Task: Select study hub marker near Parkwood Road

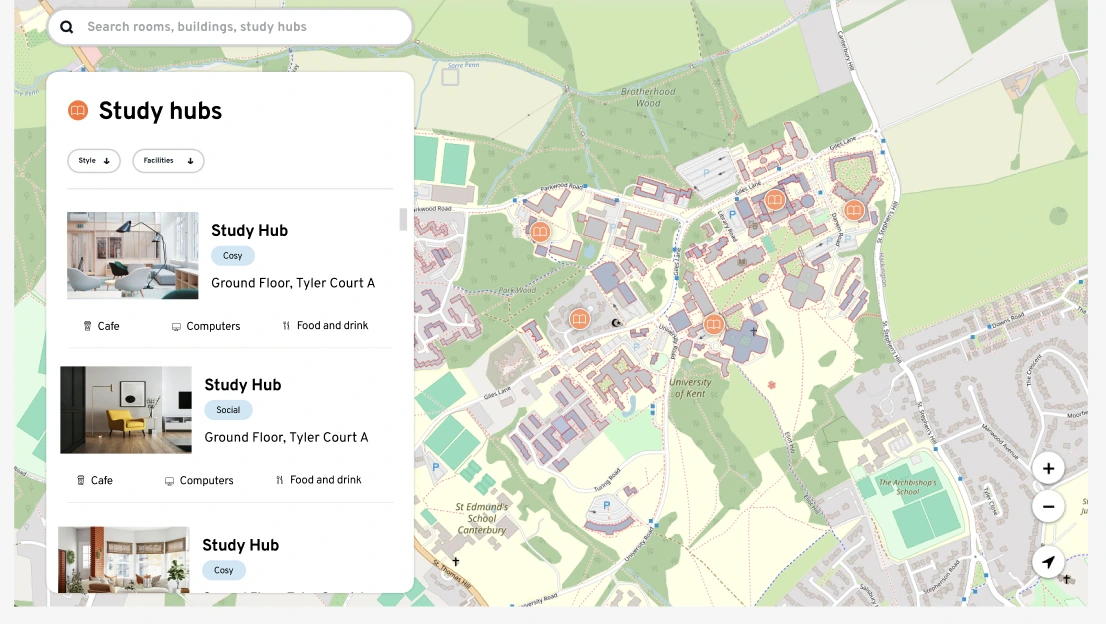Action: tap(540, 232)
